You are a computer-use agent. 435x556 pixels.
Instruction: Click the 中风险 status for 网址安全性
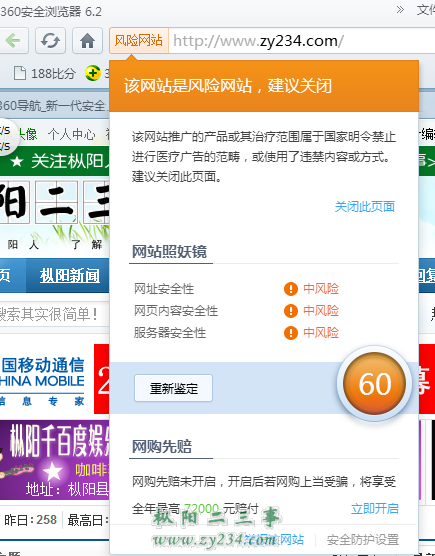click(x=321, y=289)
